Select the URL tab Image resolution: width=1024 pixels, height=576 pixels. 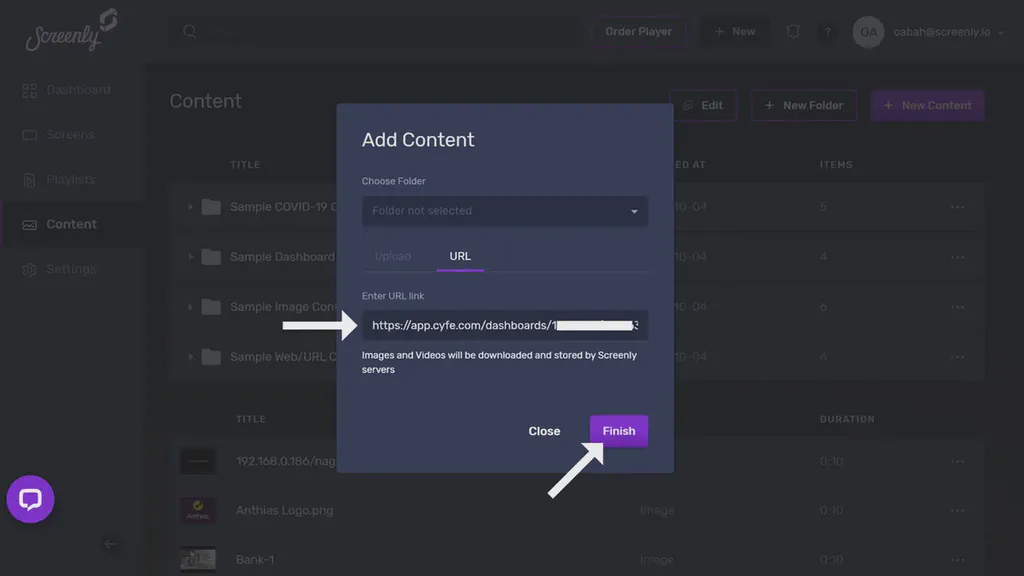click(x=459, y=256)
